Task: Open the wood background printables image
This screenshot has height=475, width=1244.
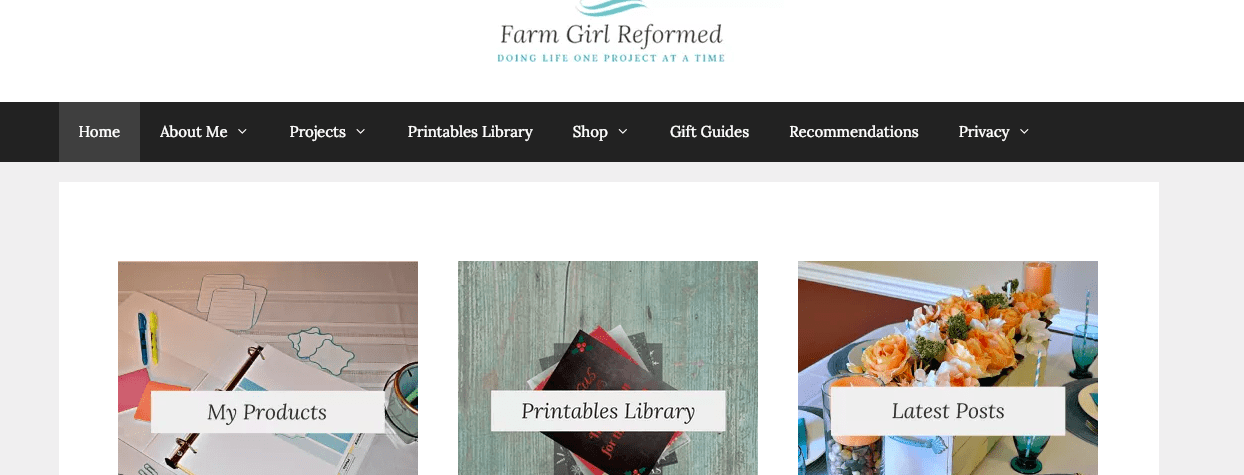Action: click(x=608, y=368)
